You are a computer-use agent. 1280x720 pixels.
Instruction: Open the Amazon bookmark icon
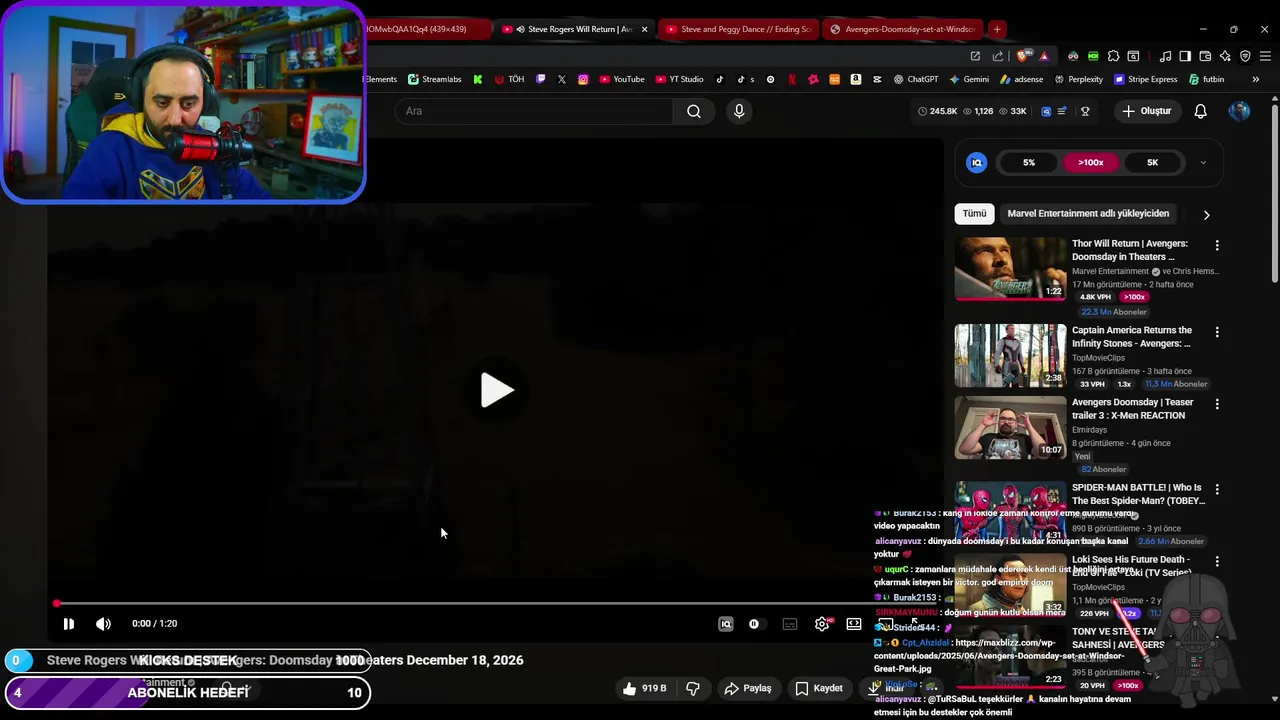[x=856, y=79]
